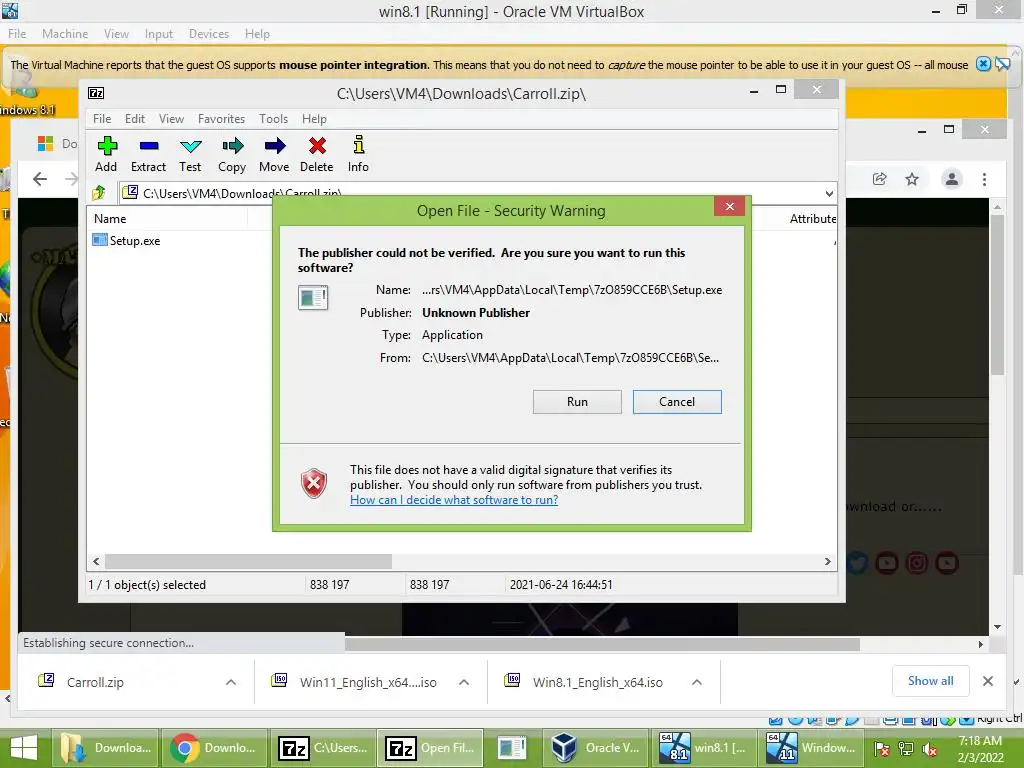Open the Windows Start button
The width and height of the screenshot is (1024, 768).
coord(24,748)
